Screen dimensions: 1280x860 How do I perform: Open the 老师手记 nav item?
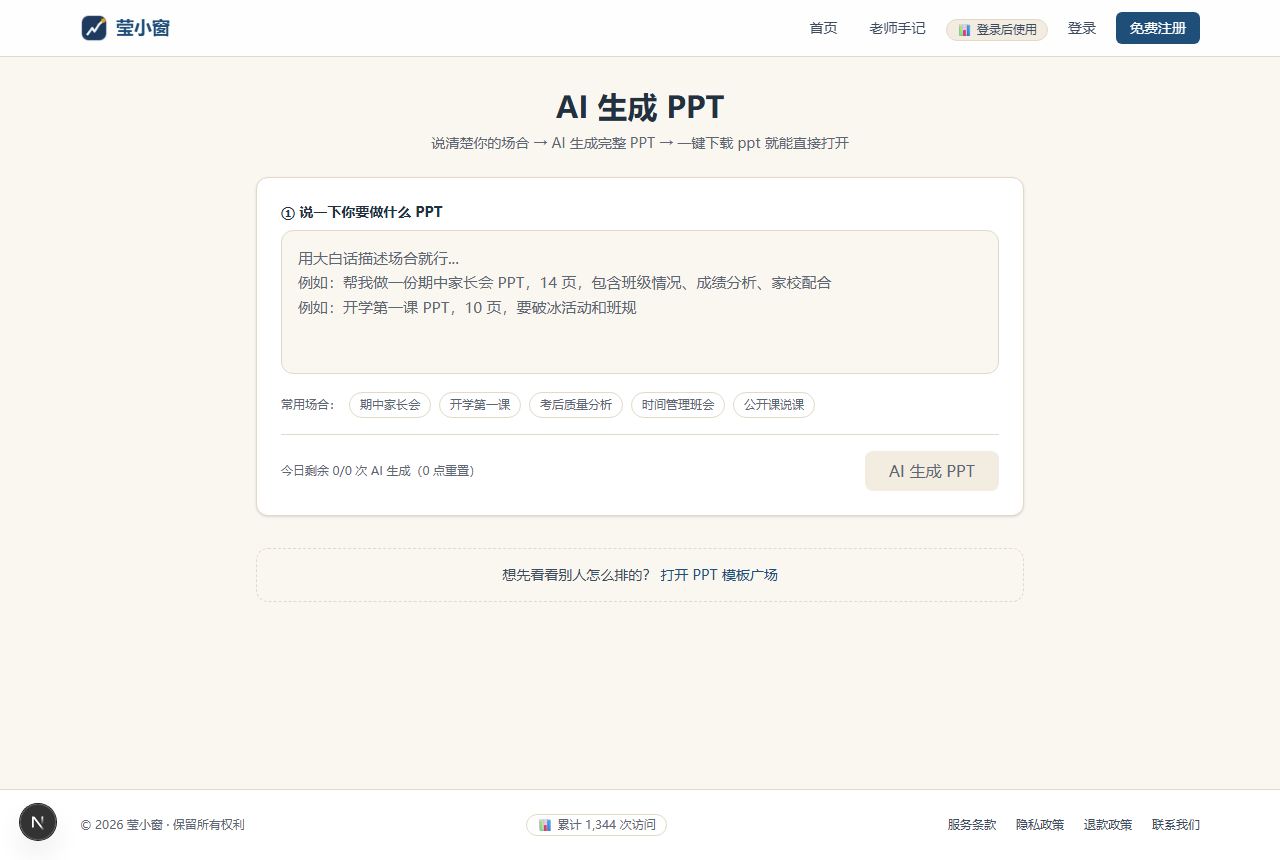(897, 28)
